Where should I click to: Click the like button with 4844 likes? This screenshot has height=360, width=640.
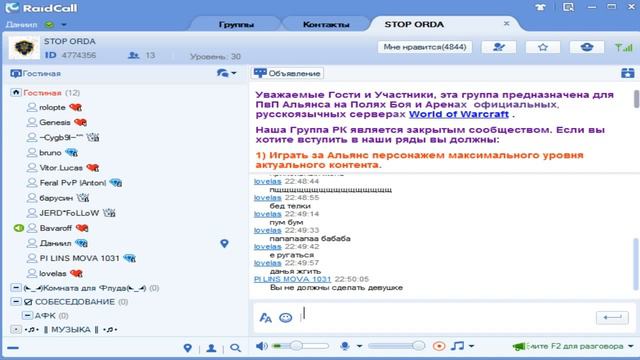(424, 47)
